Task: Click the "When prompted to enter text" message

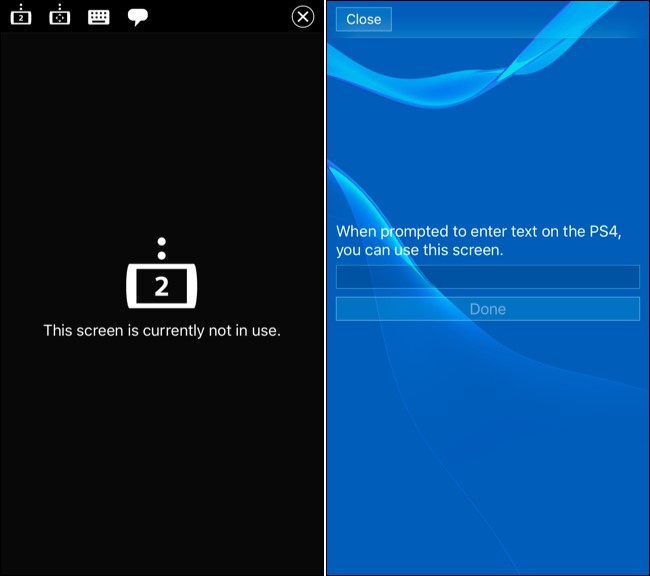Action: pos(478,241)
